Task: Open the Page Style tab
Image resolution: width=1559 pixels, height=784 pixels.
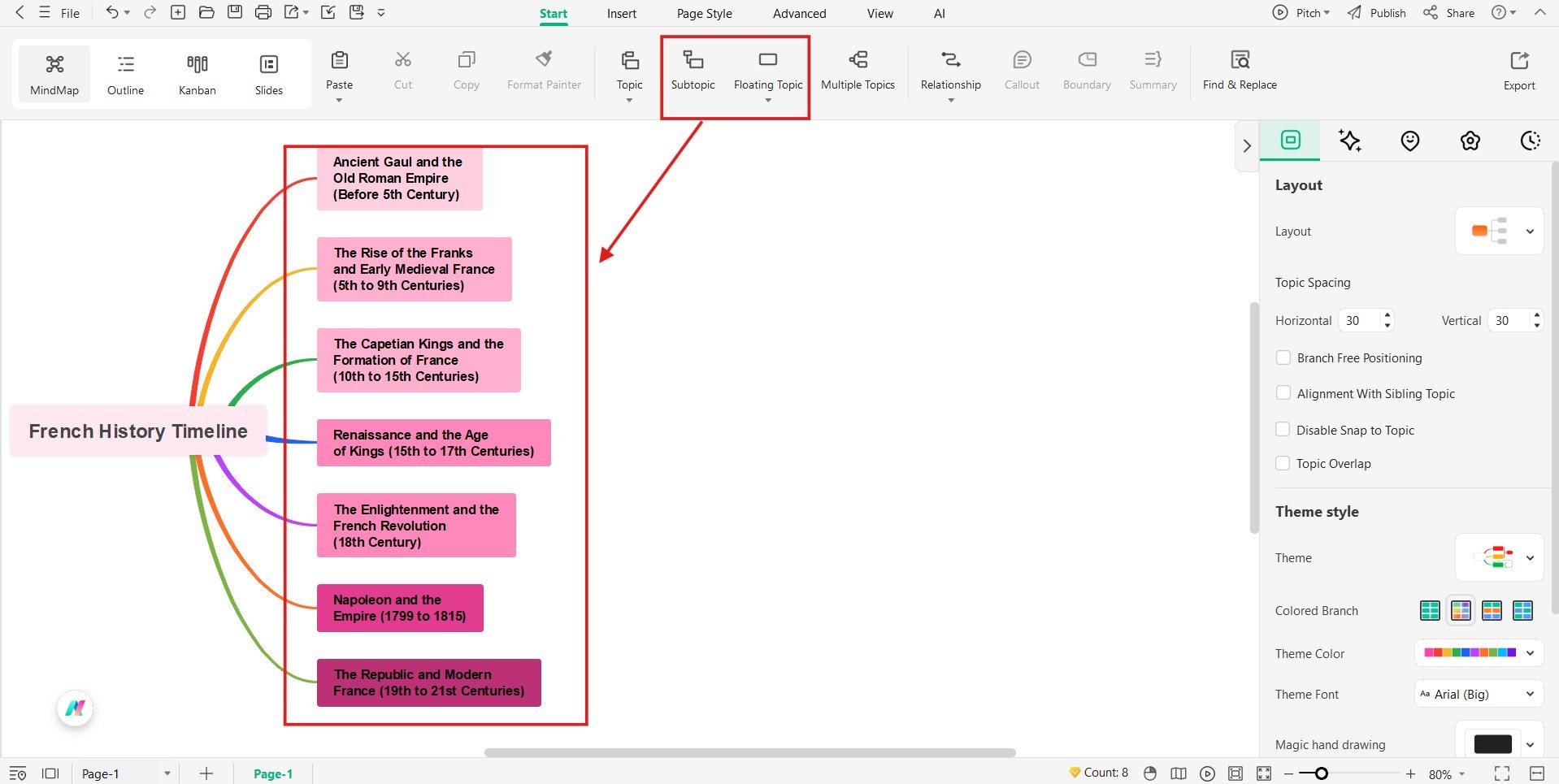Action: [704, 13]
